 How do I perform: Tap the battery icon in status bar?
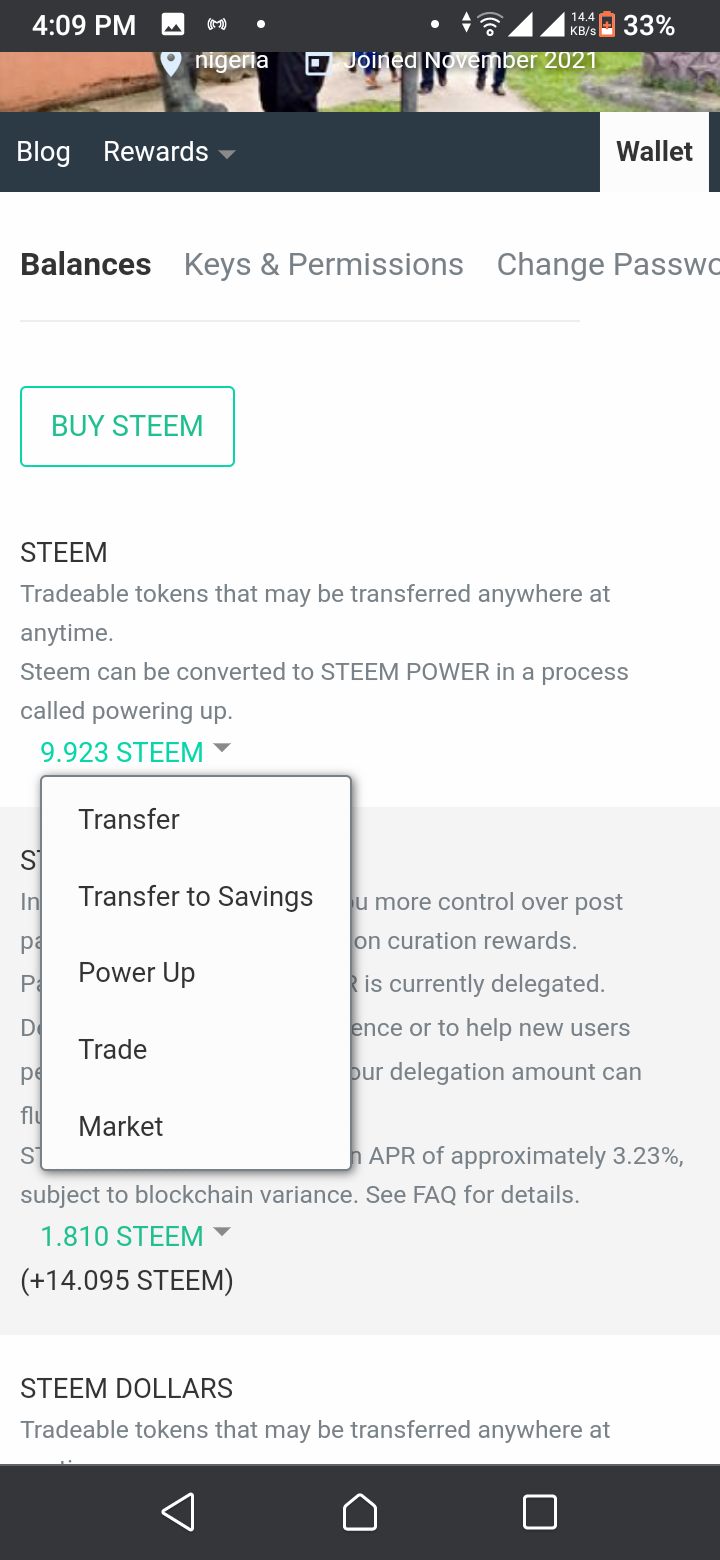[x=607, y=25]
